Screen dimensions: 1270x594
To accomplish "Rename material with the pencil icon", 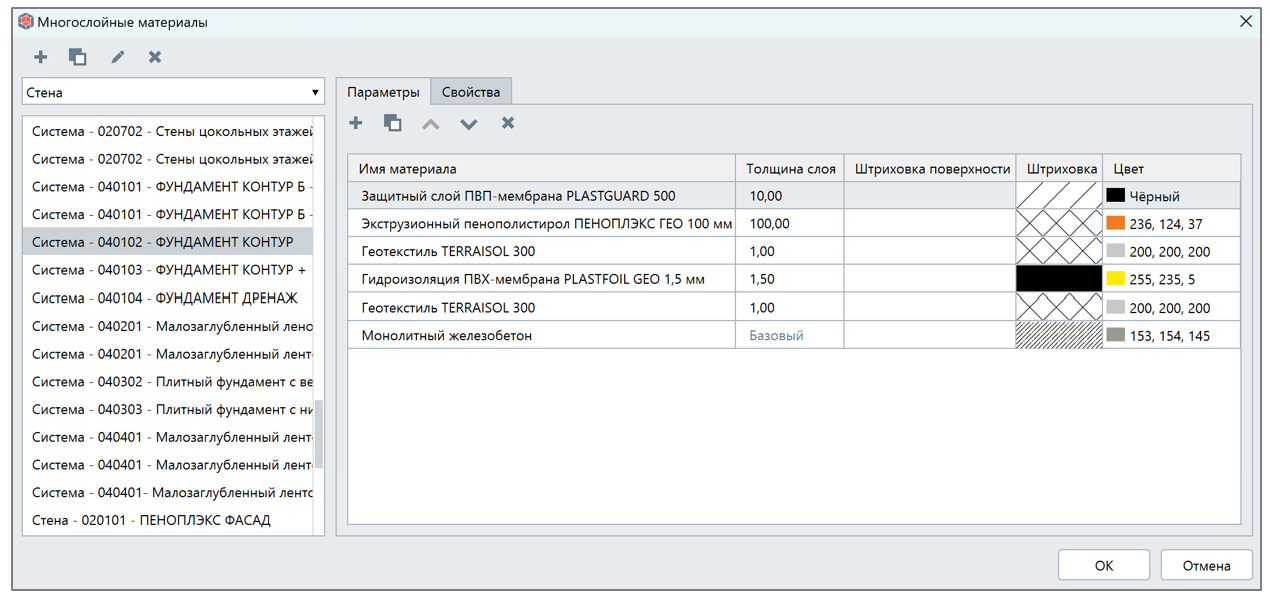I will [118, 57].
